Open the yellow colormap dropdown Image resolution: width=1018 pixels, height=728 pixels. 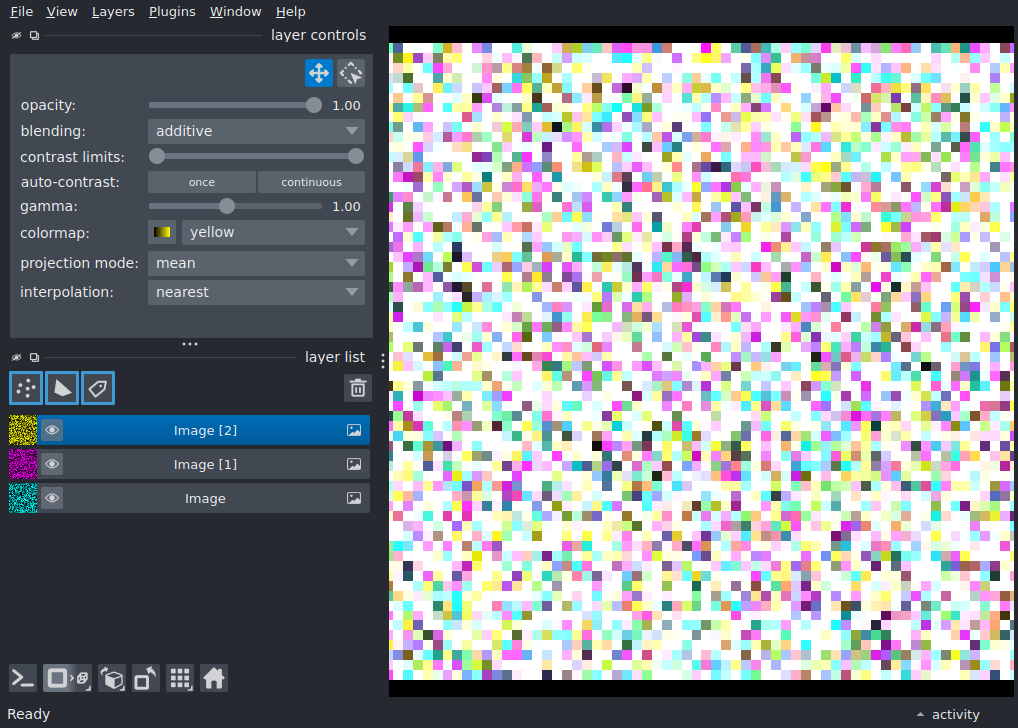click(273, 232)
